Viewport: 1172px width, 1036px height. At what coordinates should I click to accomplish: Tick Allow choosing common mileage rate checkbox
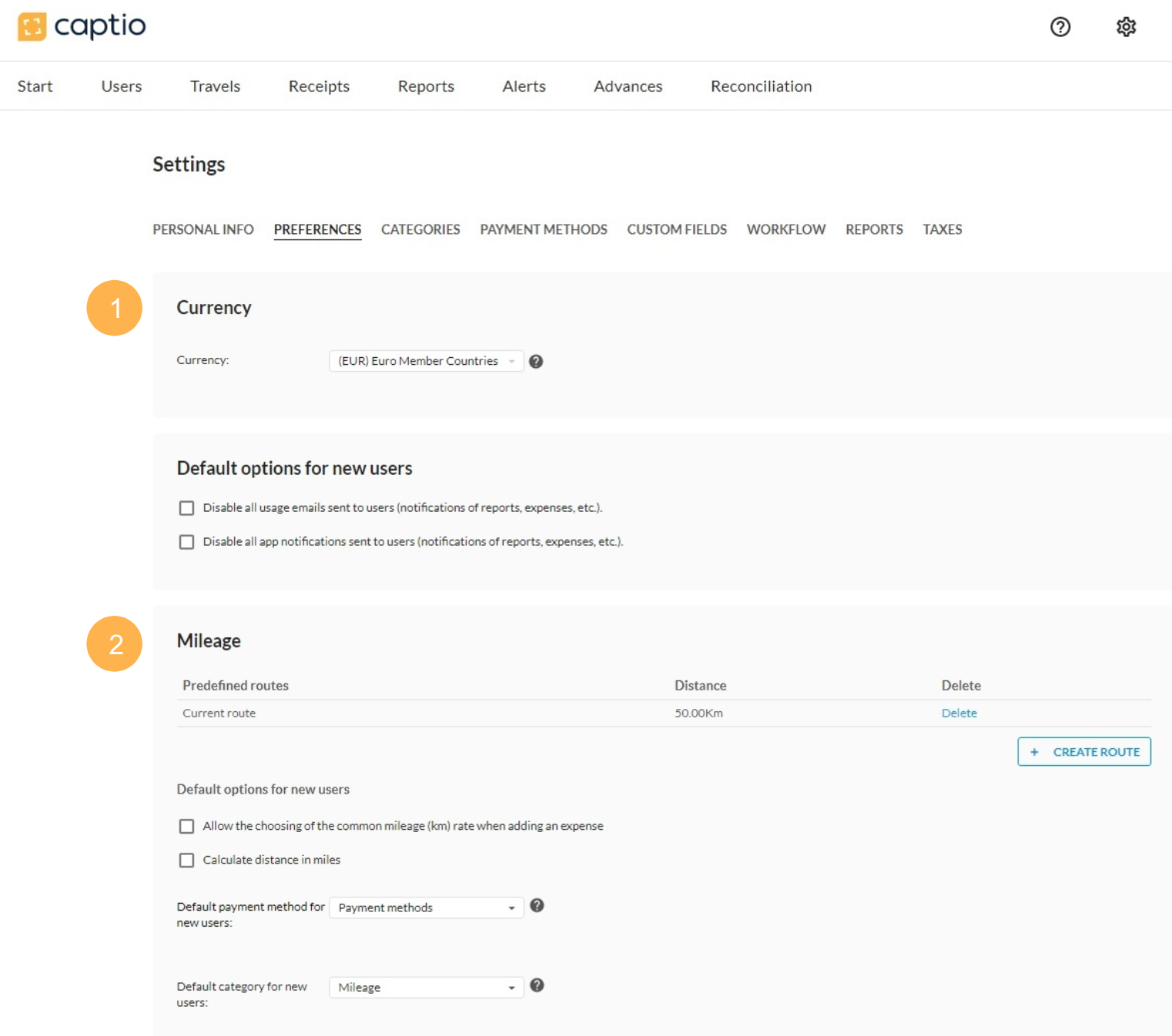(186, 827)
